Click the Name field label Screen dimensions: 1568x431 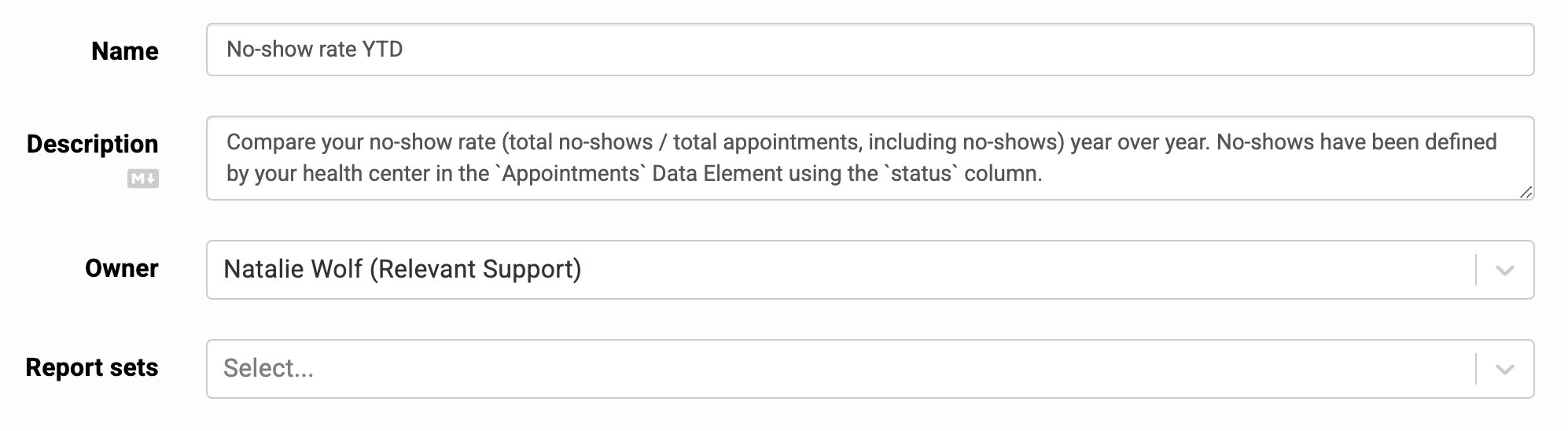tap(124, 51)
